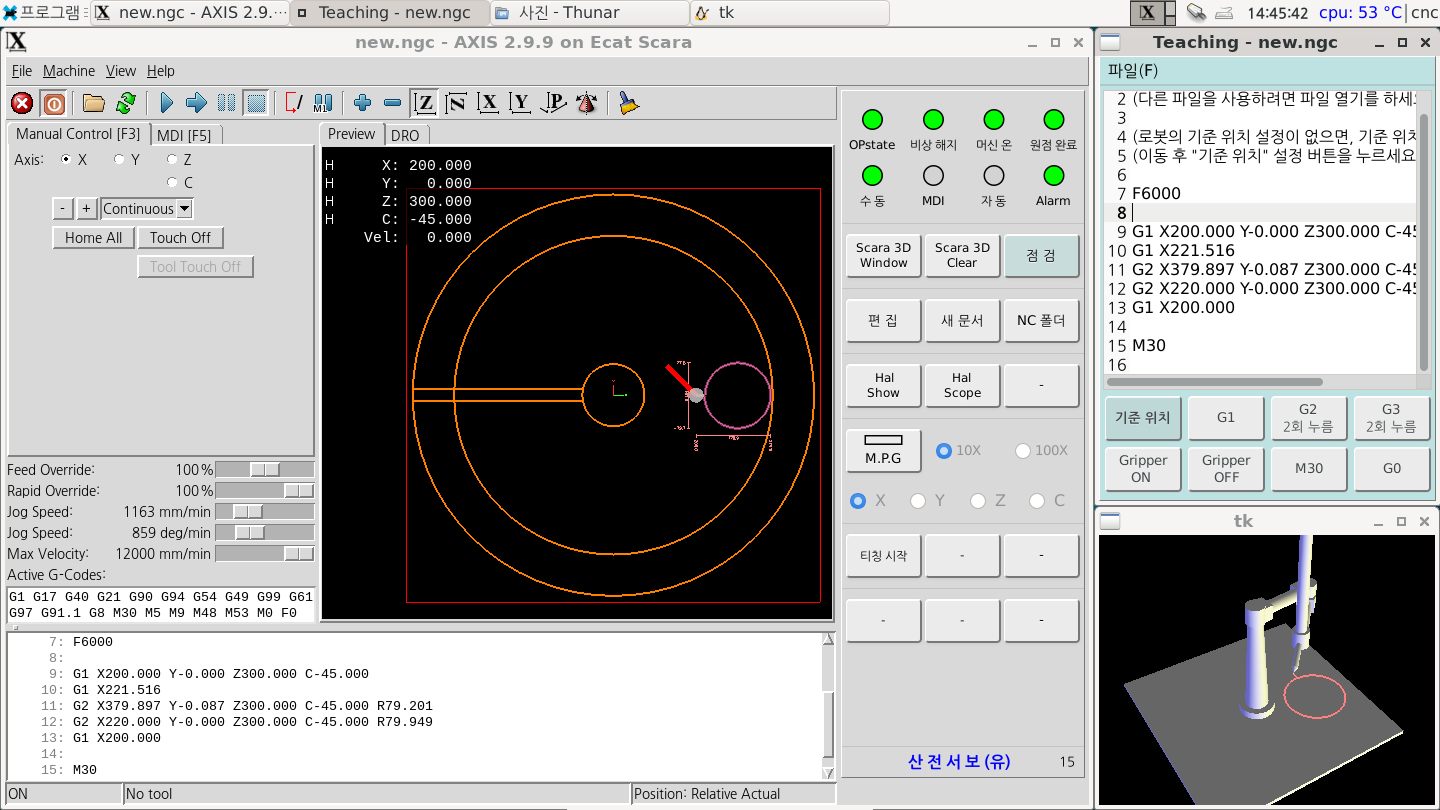Select the Y front view icon
The width and height of the screenshot is (1440, 810).
(520, 103)
